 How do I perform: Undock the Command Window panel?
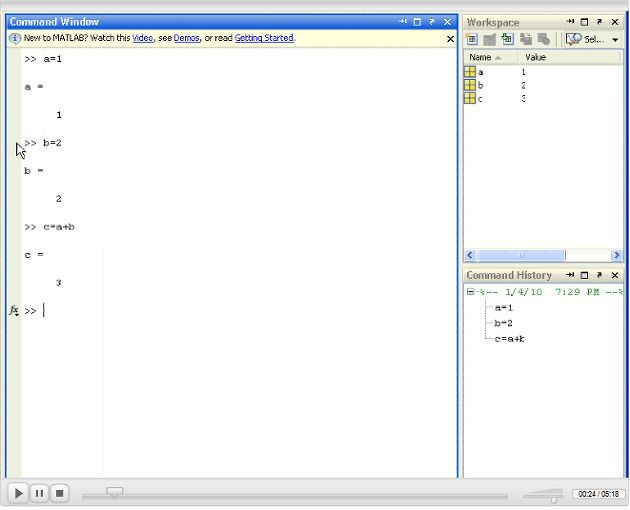coord(432,22)
